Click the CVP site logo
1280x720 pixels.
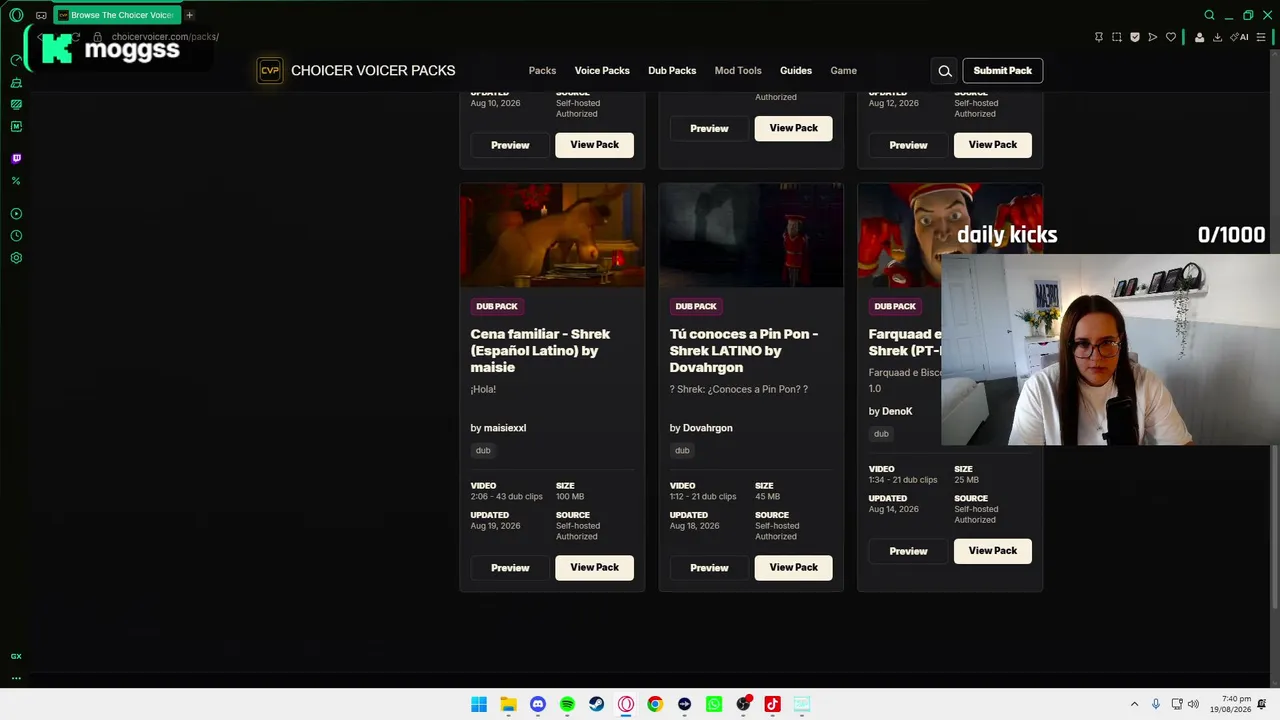click(x=270, y=71)
